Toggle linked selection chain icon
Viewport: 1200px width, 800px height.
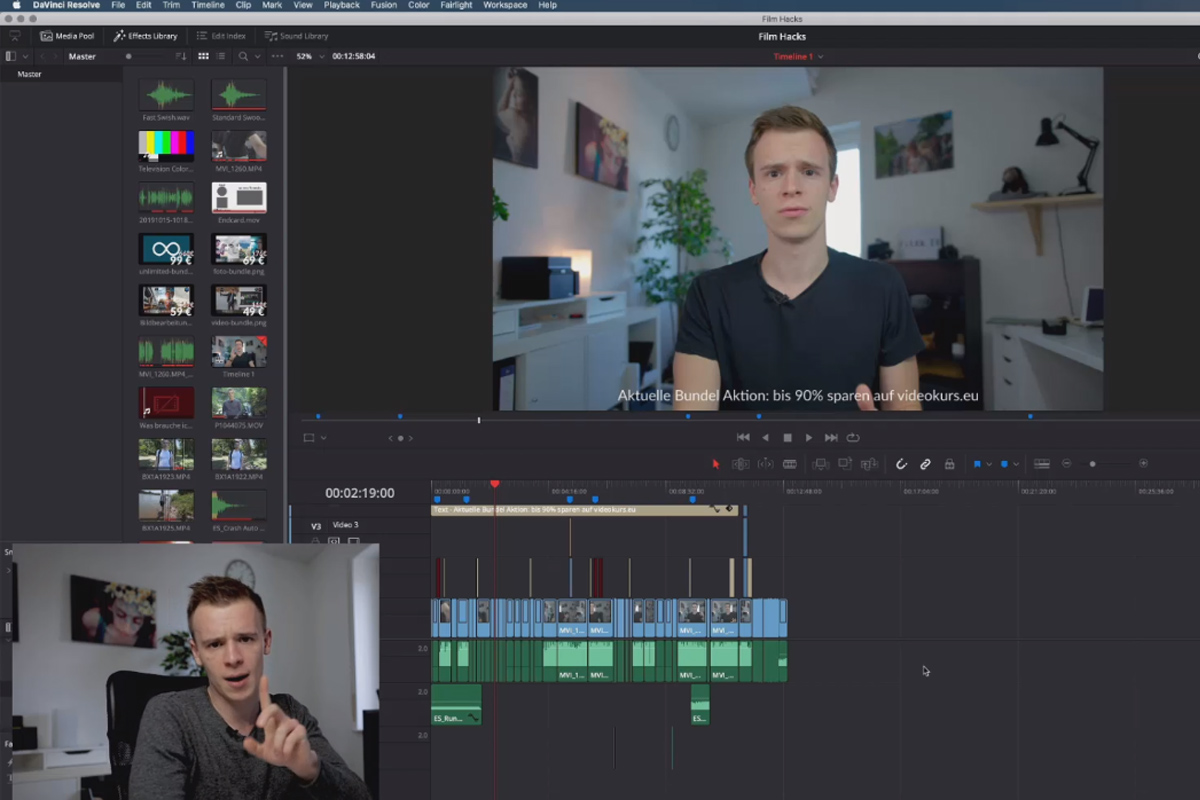pyautogui.click(x=925, y=463)
